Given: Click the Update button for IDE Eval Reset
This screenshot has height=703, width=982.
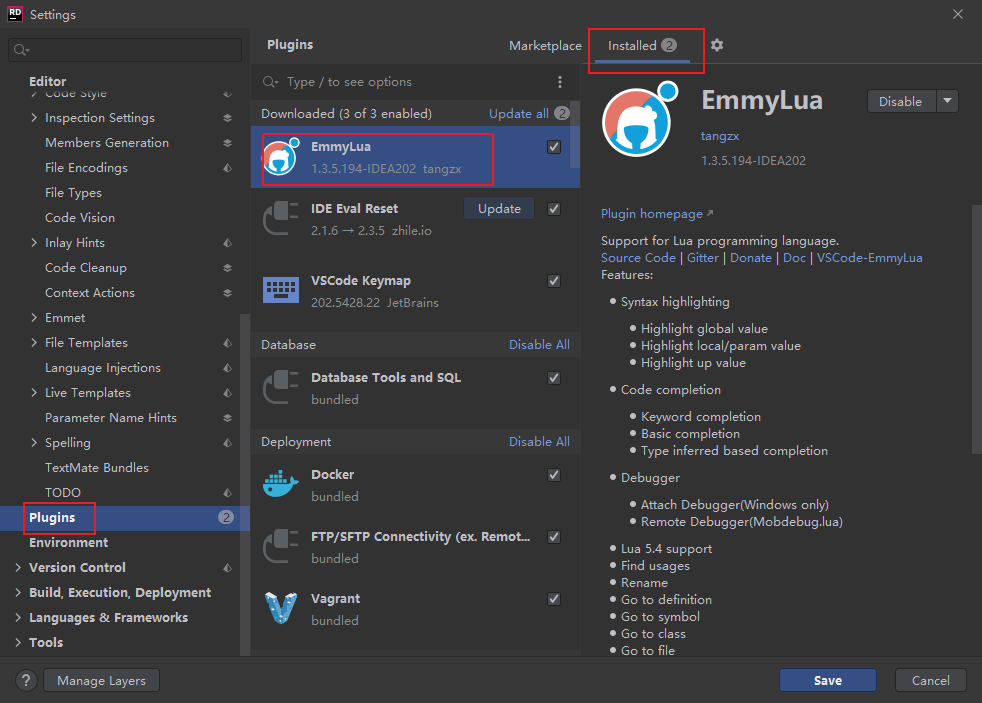Looking at the screenshot, I should tap(499, 209).
